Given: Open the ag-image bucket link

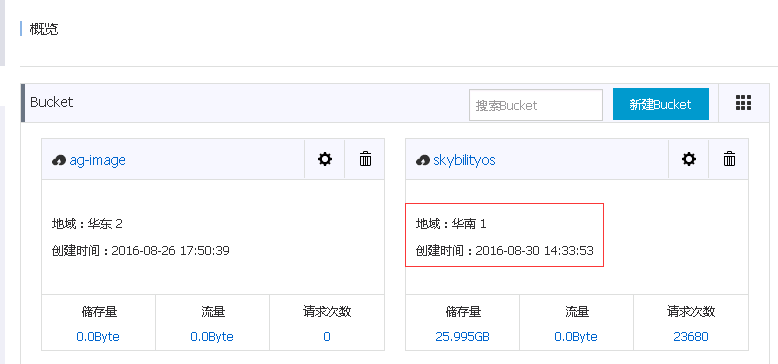Looking at the screenshot, I should 97,160.
